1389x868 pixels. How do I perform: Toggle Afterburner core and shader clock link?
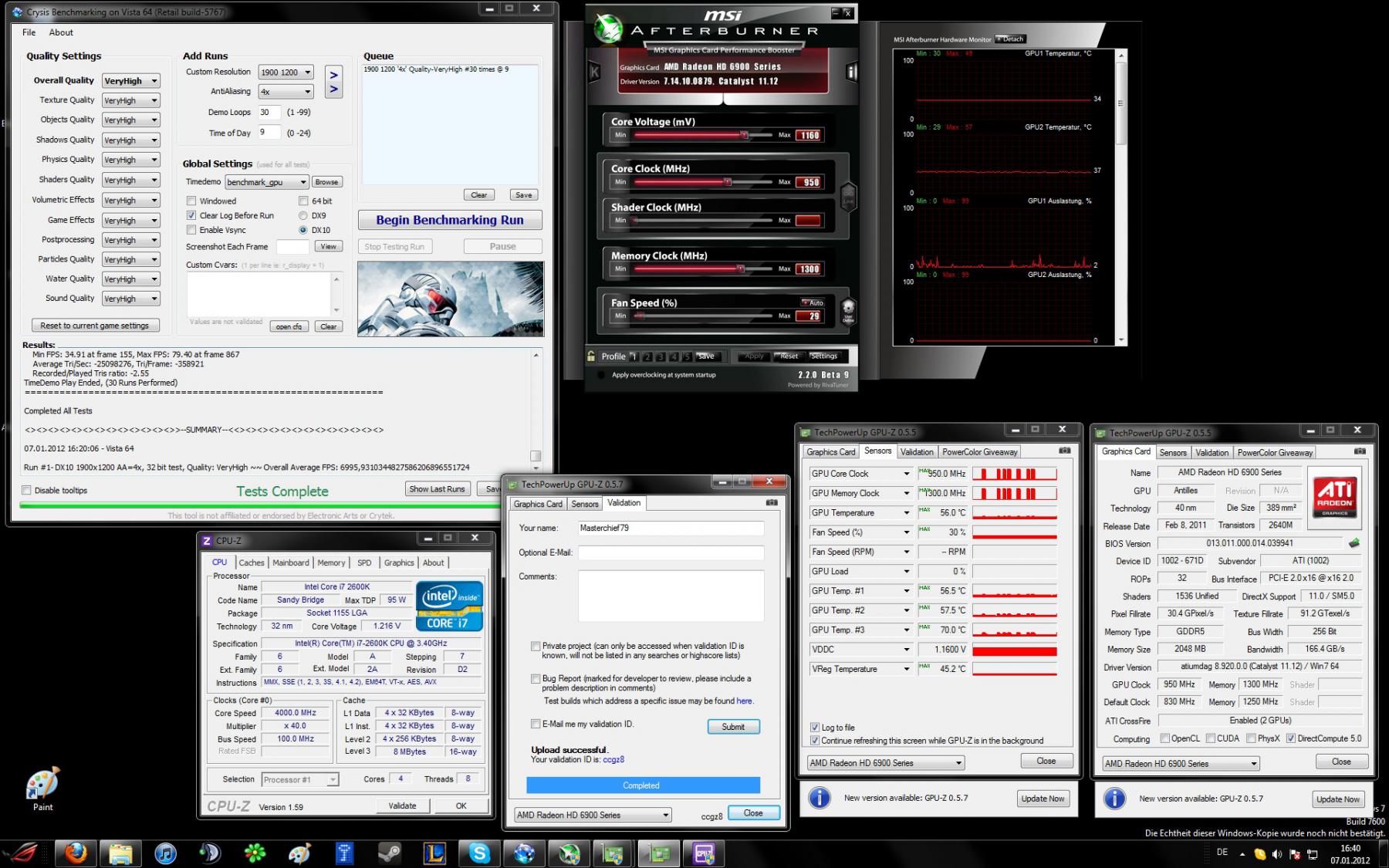847,197
